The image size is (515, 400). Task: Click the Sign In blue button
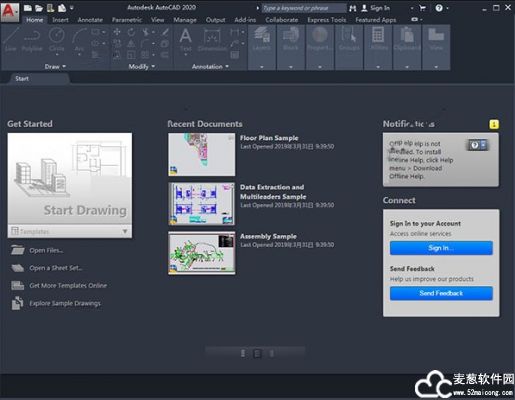(441, 248)
